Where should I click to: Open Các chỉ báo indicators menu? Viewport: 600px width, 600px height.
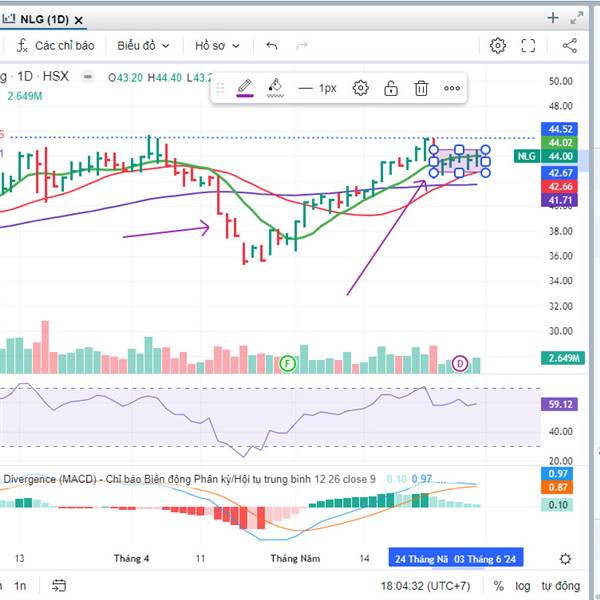pos(55,46)
